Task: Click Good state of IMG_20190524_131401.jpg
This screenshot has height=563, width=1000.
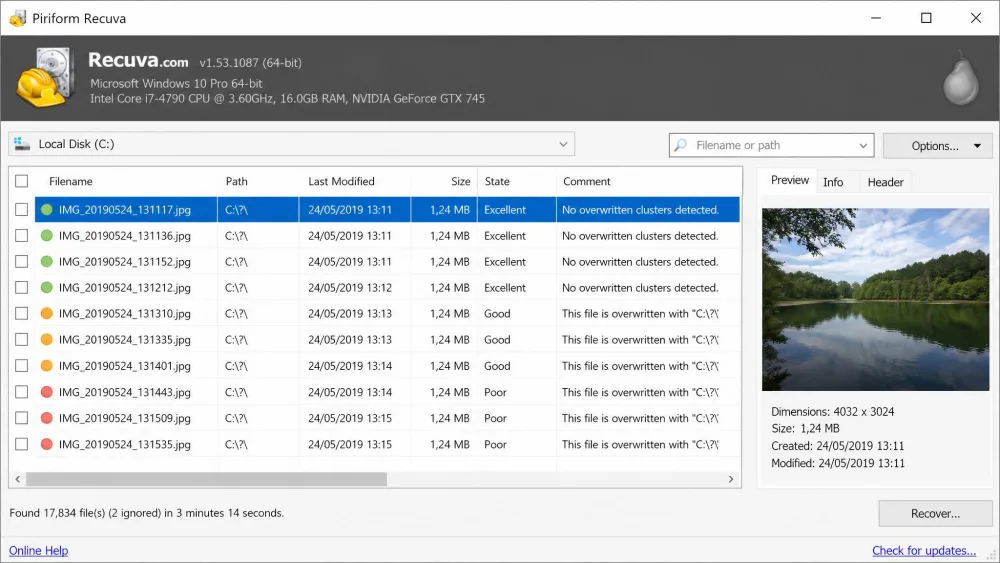Action: click(497, 366)
